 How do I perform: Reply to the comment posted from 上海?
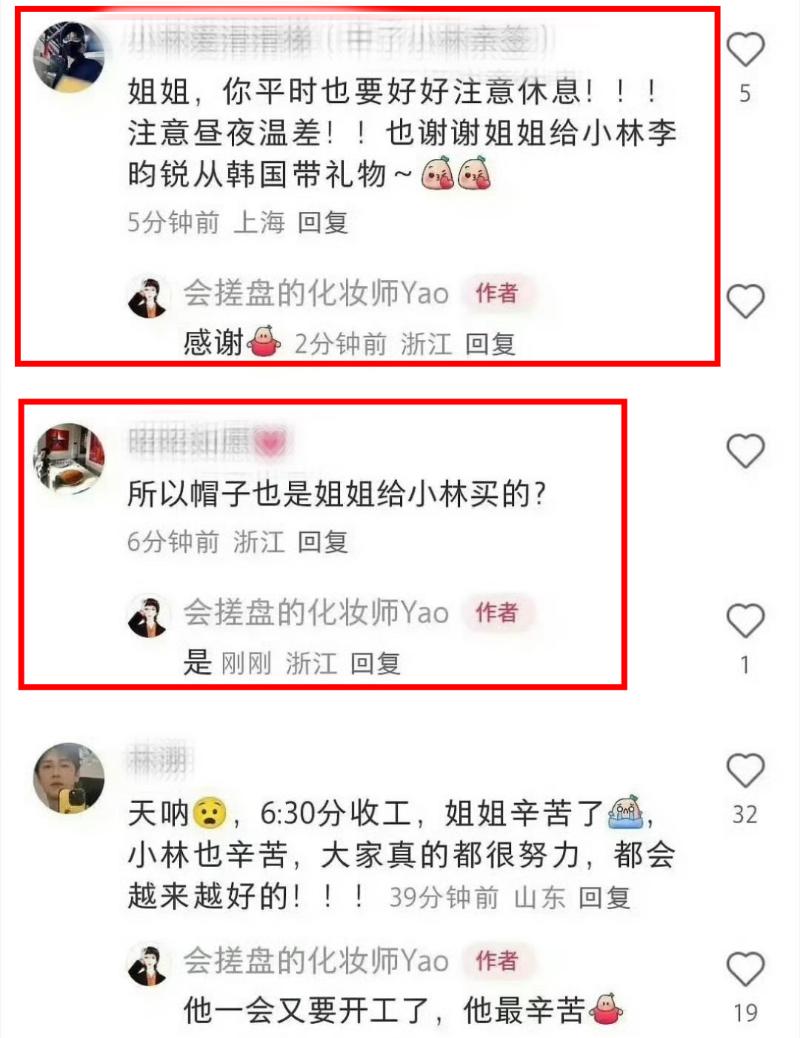click(x=323, y=222)
